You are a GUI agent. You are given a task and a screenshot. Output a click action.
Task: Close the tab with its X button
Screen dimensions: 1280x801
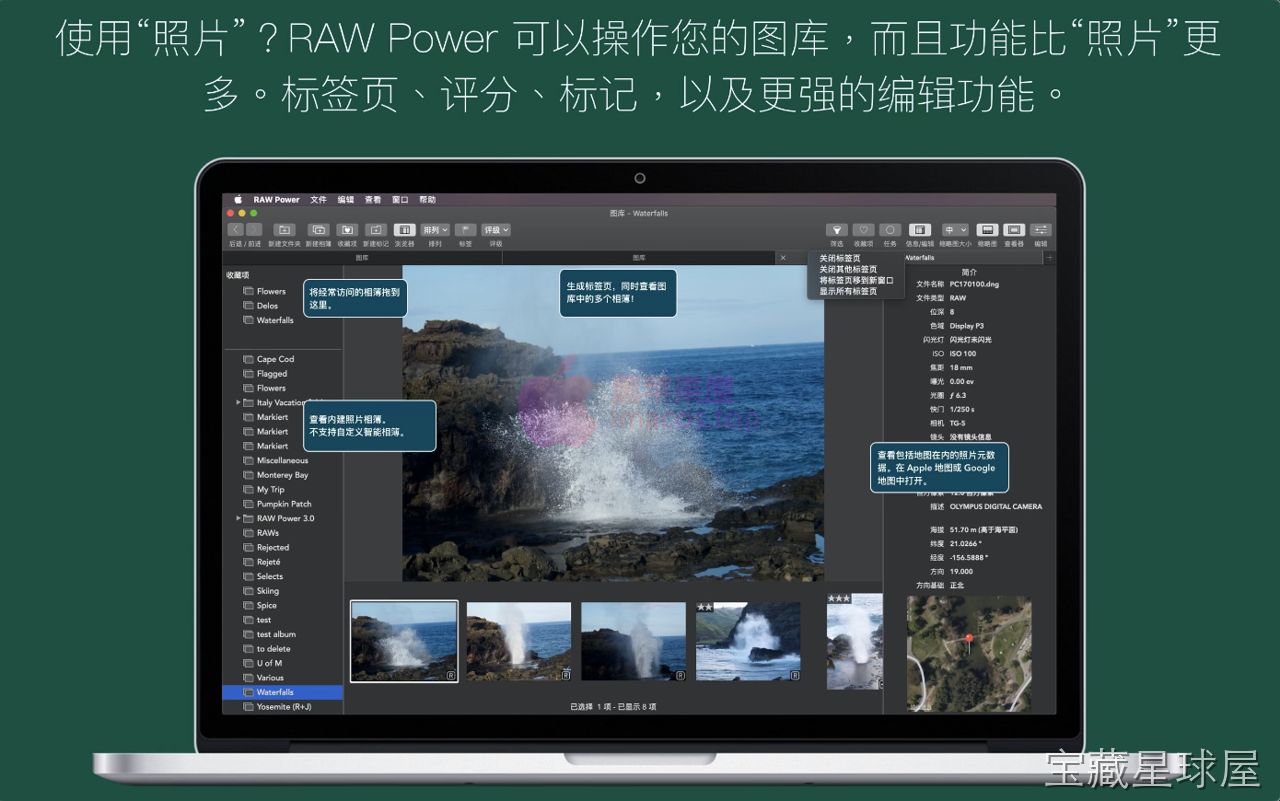pyautogui.click(x=783, y=258)
